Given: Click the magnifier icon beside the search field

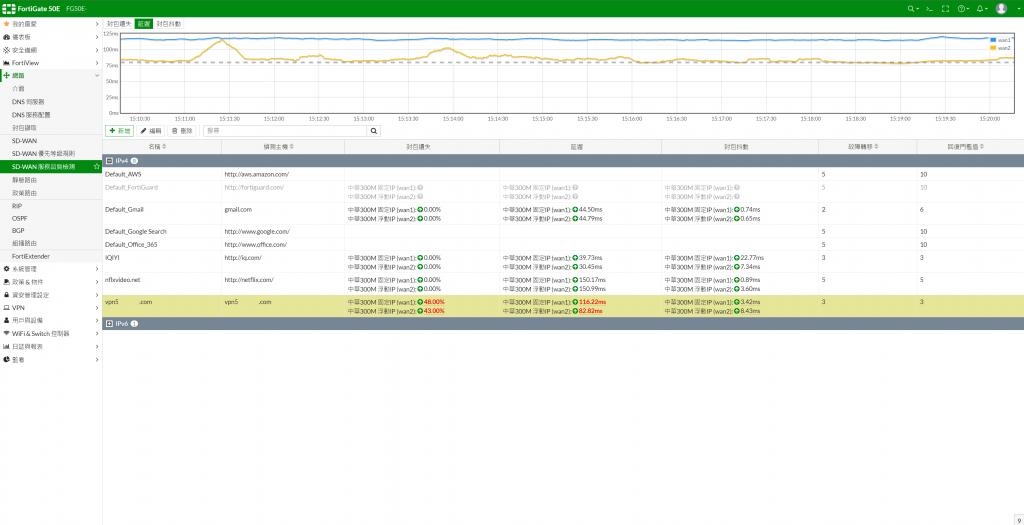Looking at the screenshot, I should (x=374, y=131).
